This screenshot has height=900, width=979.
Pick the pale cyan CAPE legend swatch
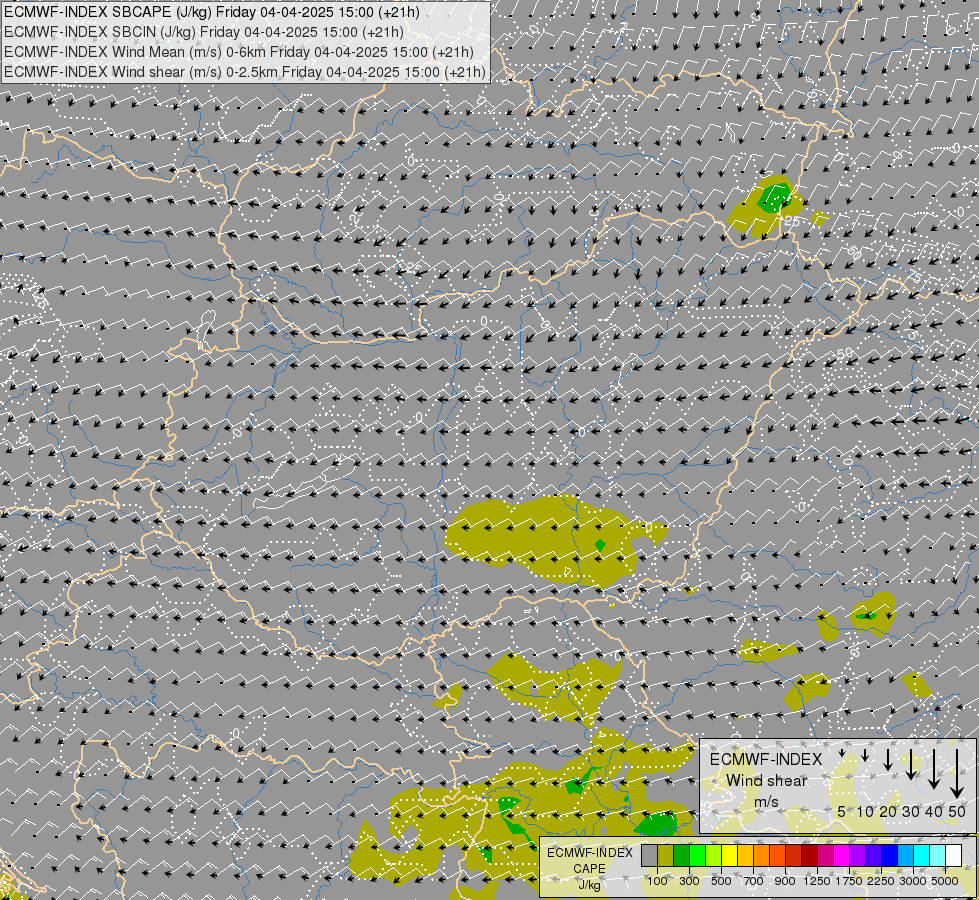pyautogui.click(x=938, y=856)
